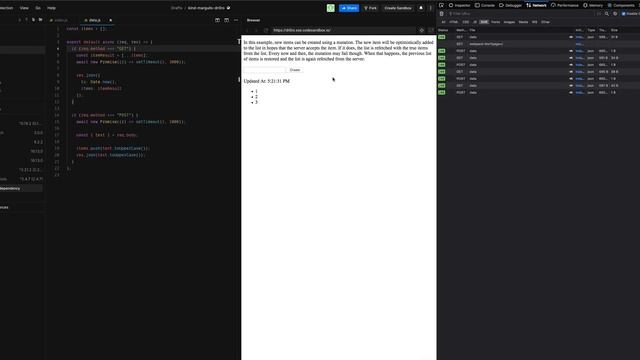Select the Media network filter
This screenshot has height=360, width=640.
click(x=523, y=22)
